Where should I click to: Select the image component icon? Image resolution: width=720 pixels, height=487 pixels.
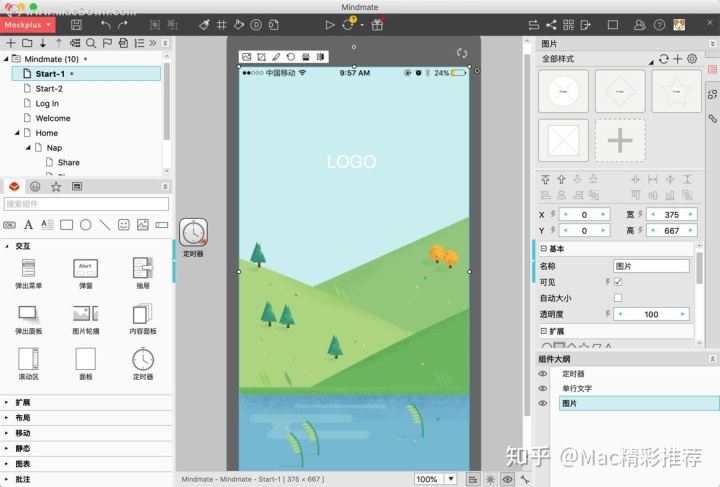143,225
